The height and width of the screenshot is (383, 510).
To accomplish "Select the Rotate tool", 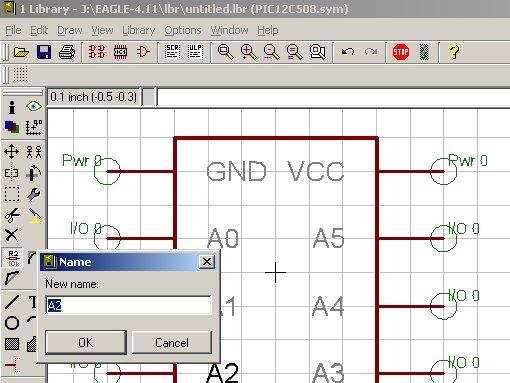I will [34, 173].
